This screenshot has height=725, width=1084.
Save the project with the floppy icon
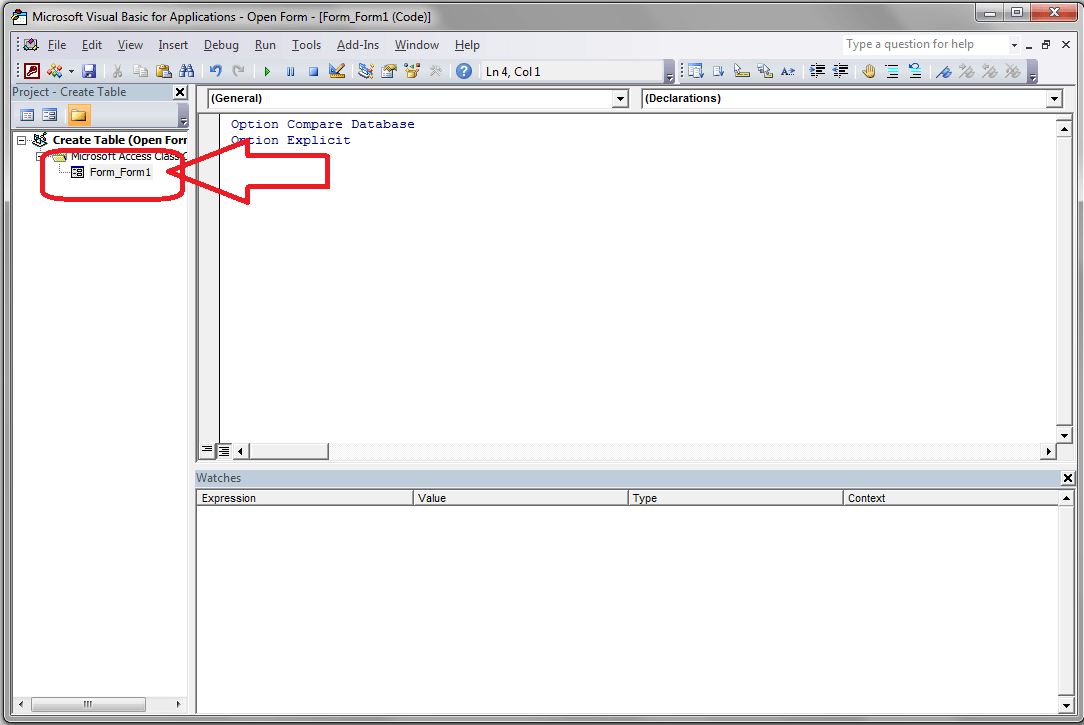point(88,70)
